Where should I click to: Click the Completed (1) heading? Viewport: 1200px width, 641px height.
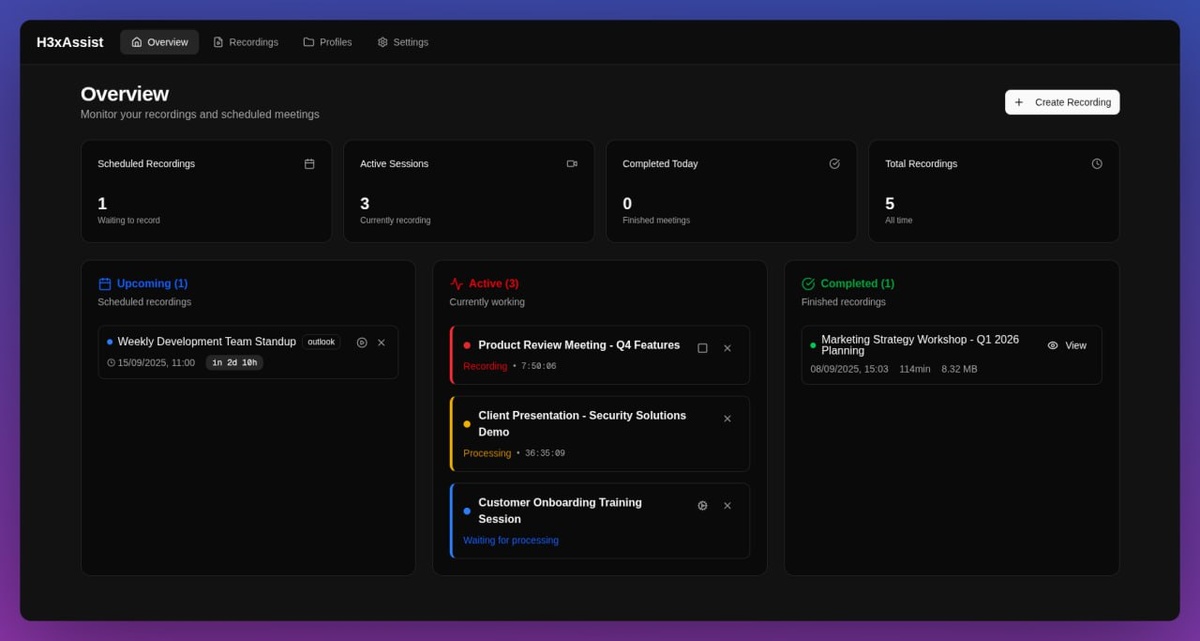tap(858, 284)
